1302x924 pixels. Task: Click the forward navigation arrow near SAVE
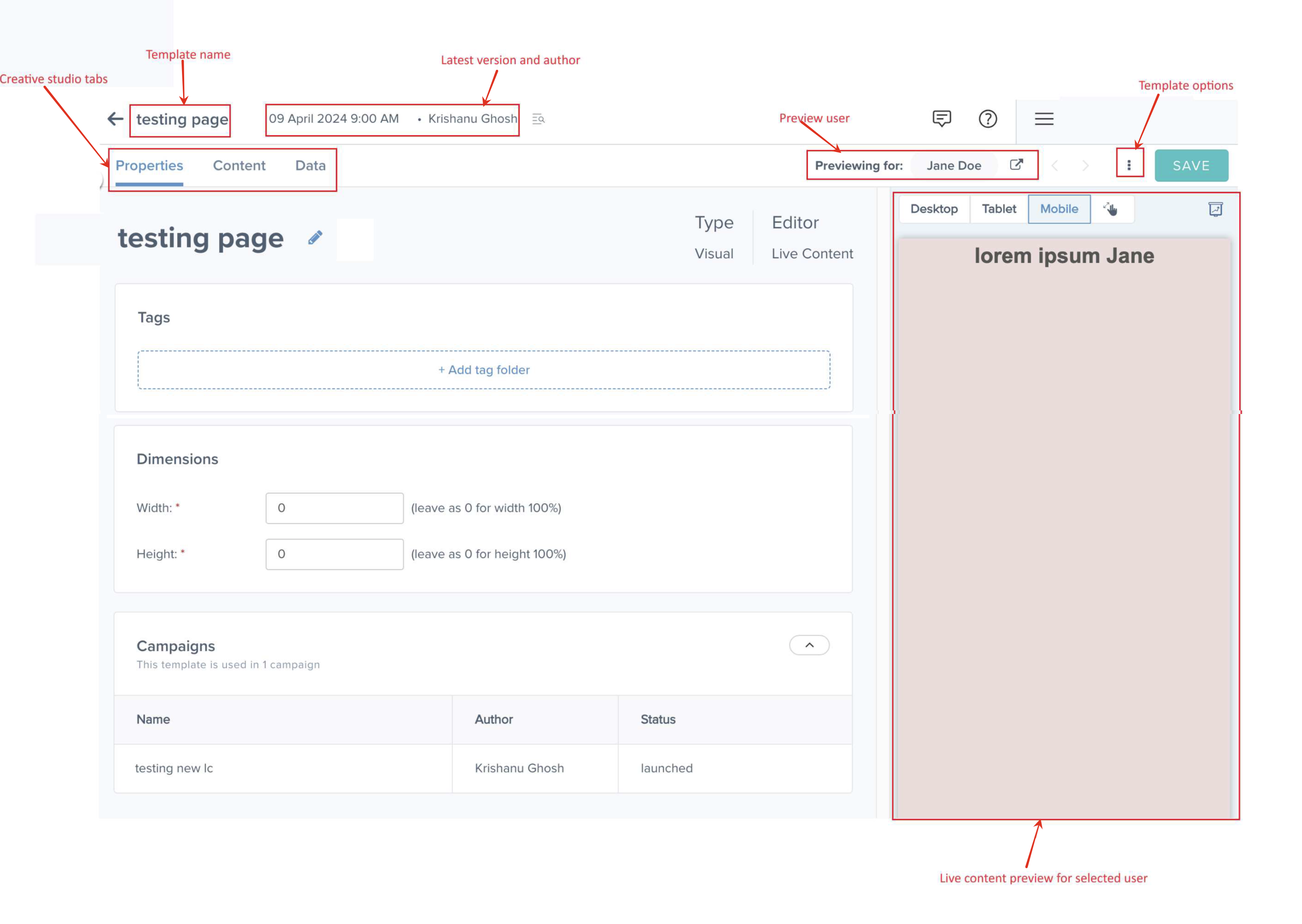pyautogui.click(x=1085, y=165)
